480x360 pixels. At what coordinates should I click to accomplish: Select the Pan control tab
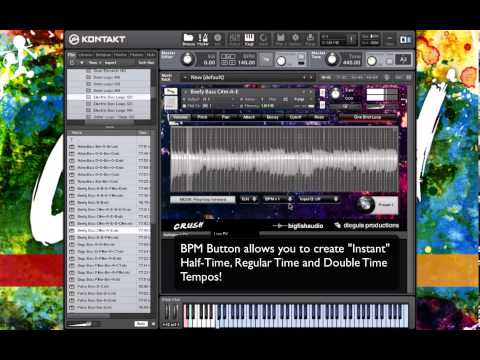(x=226, y=117)
